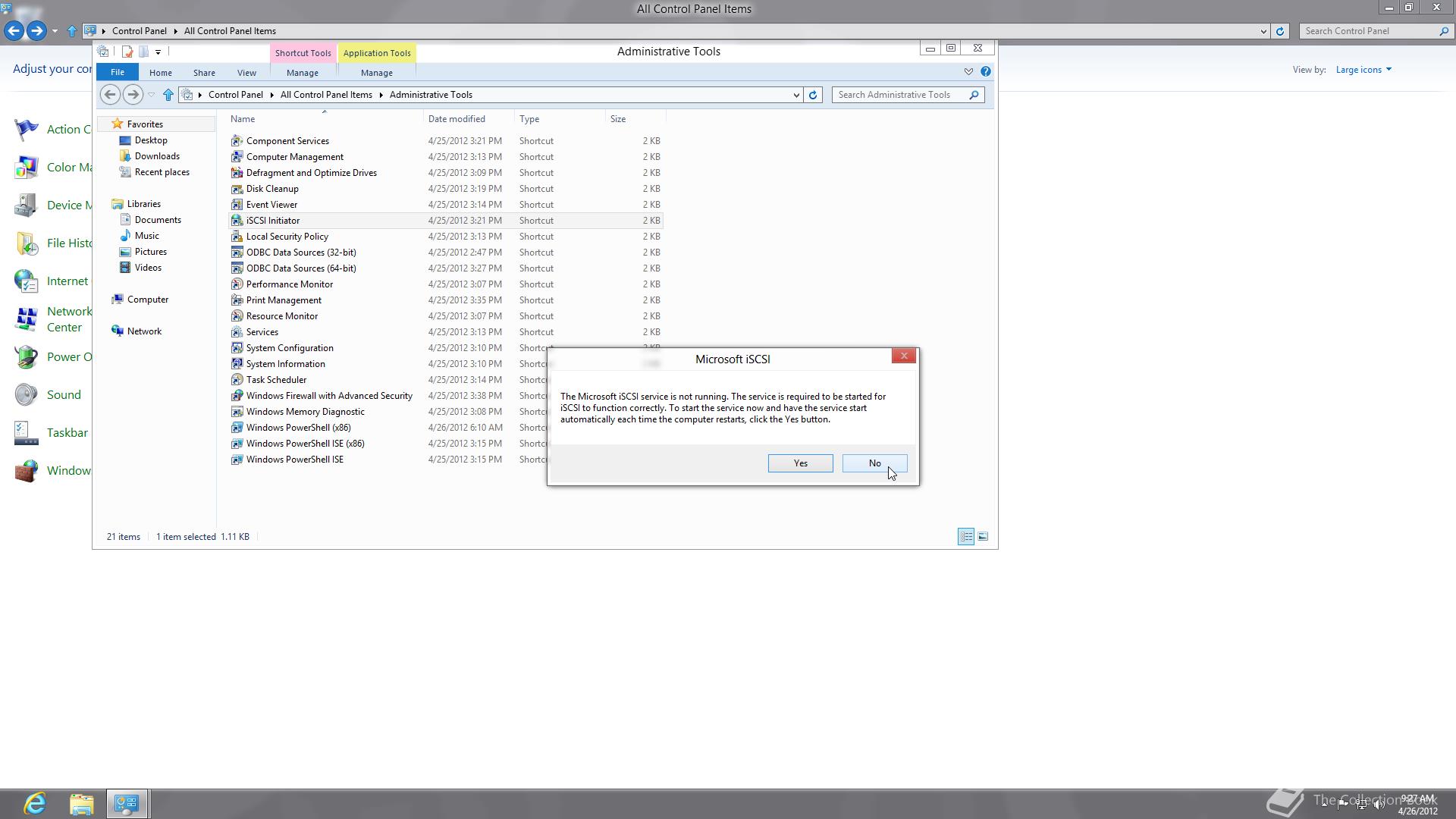This screenshot has width=1456, height=819.
Task: Launch Internet Explorer from taskbar
Action: (35, 804)
